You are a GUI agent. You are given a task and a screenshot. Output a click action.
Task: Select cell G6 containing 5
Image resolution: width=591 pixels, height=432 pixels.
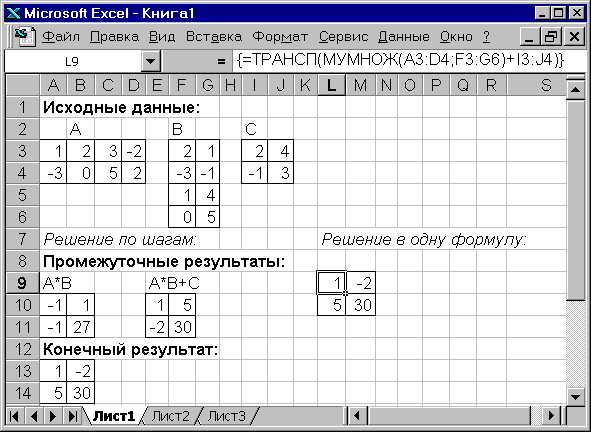point(208,217)
